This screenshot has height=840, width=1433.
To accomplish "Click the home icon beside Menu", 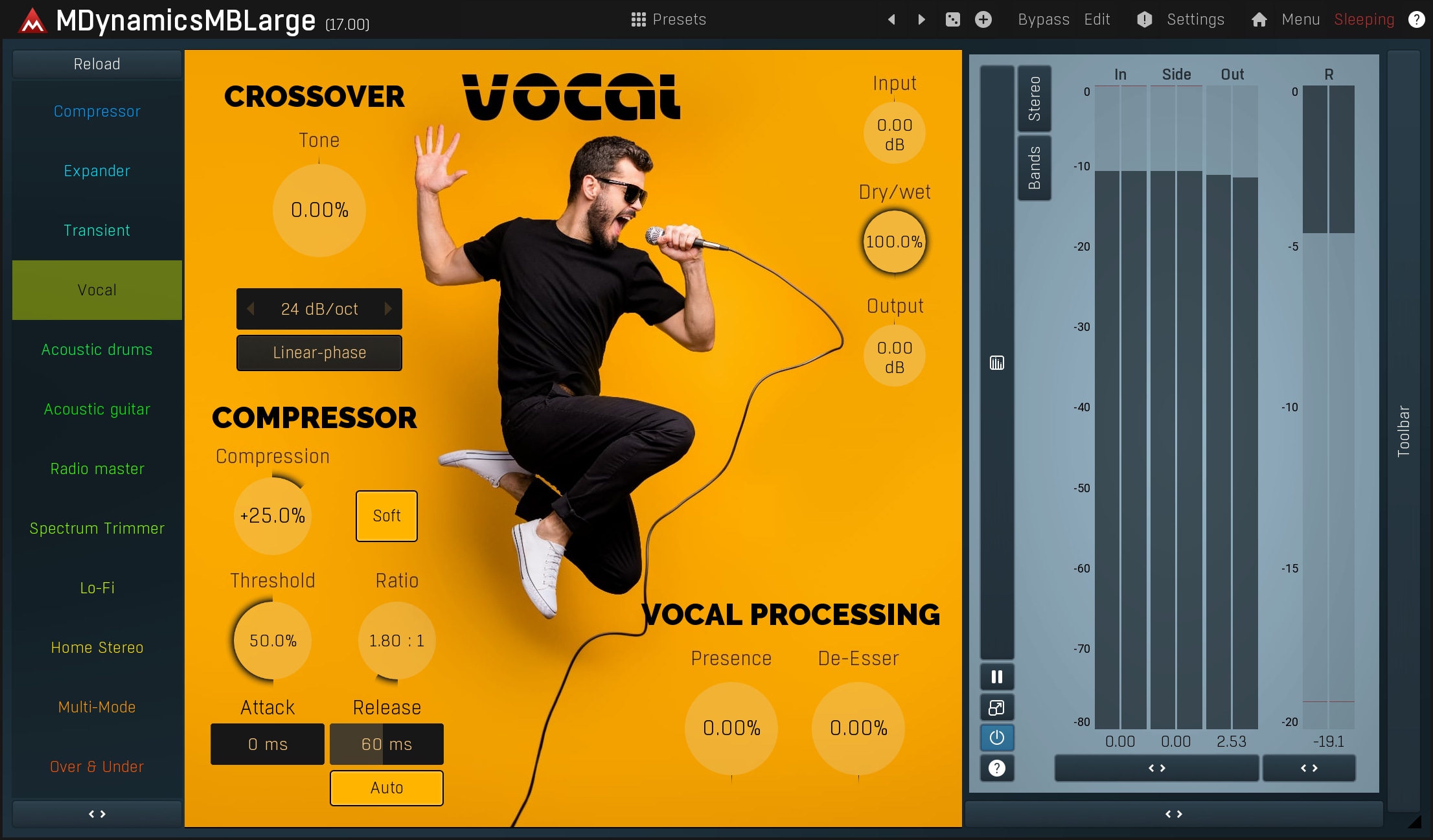I will (x=1259, y=19).
